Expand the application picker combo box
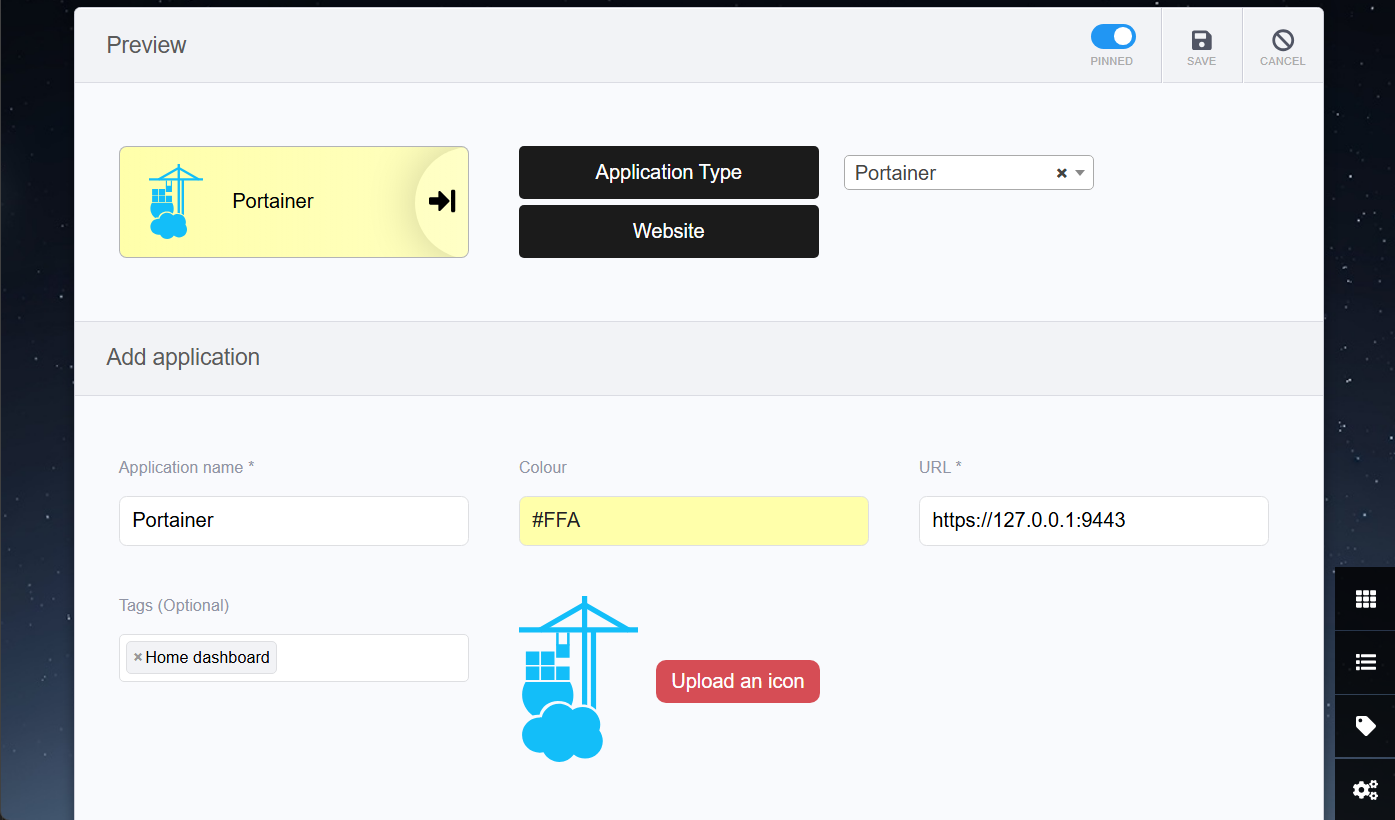1395x820 pixels. [x=1079, y=172]
